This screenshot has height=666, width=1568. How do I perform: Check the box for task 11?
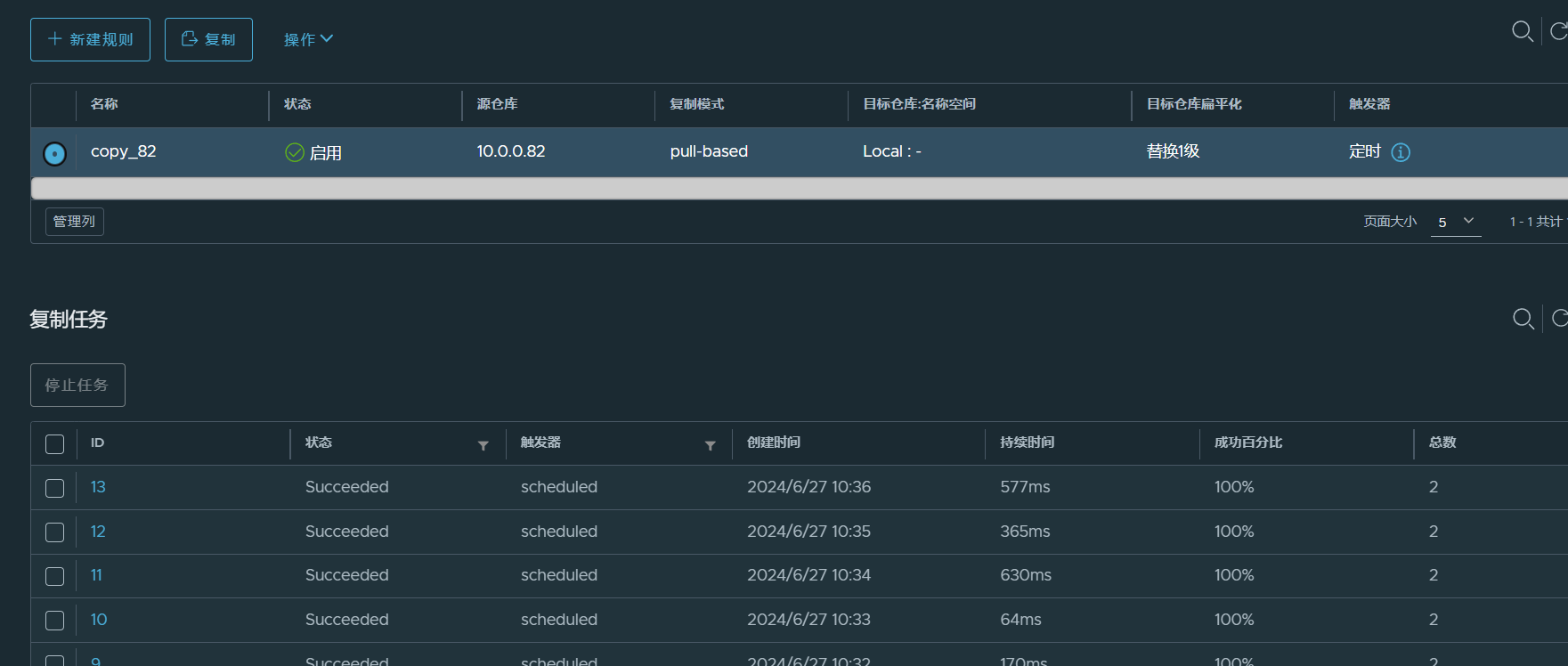pyautogui.click(x=54, y=576)
